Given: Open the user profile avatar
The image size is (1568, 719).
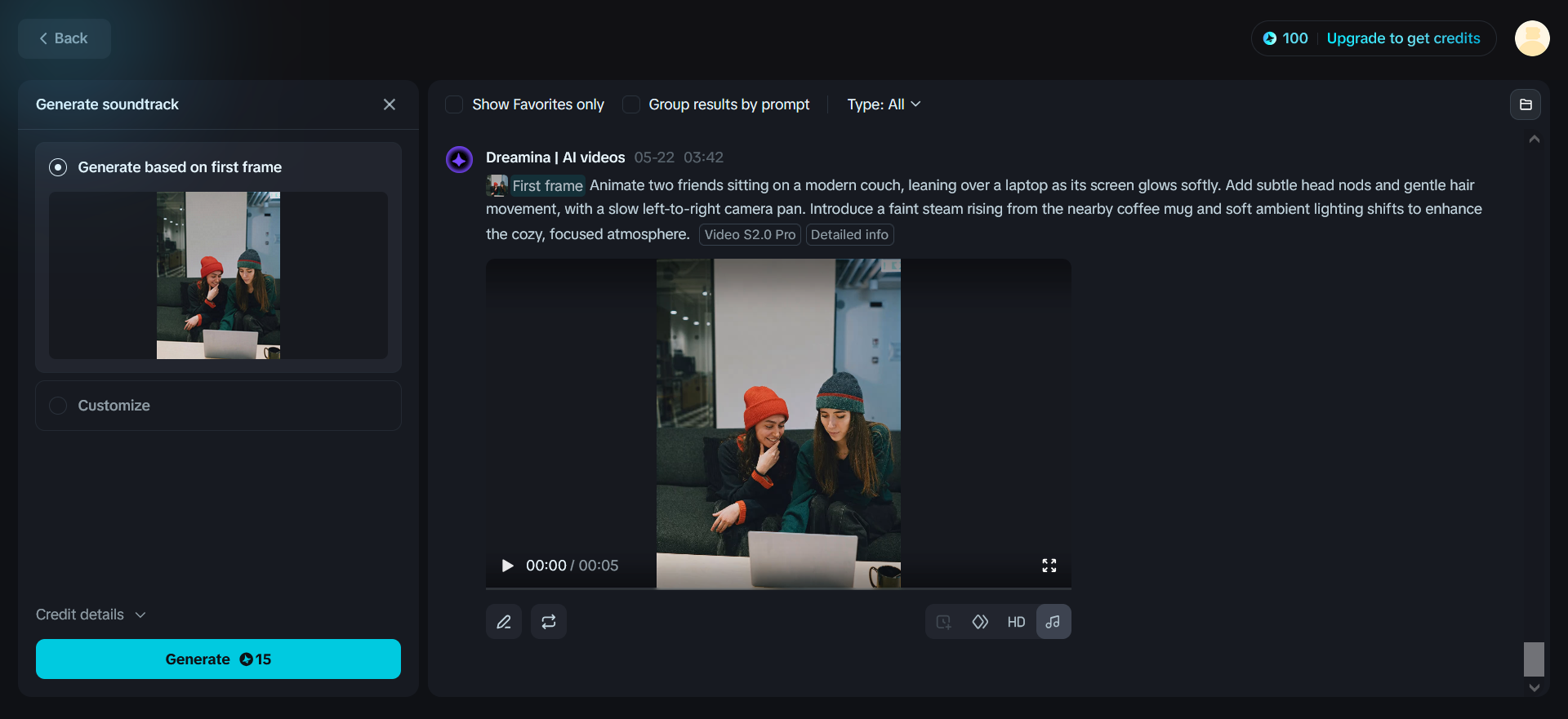Looking at the screenshot, I should 1532,38.
